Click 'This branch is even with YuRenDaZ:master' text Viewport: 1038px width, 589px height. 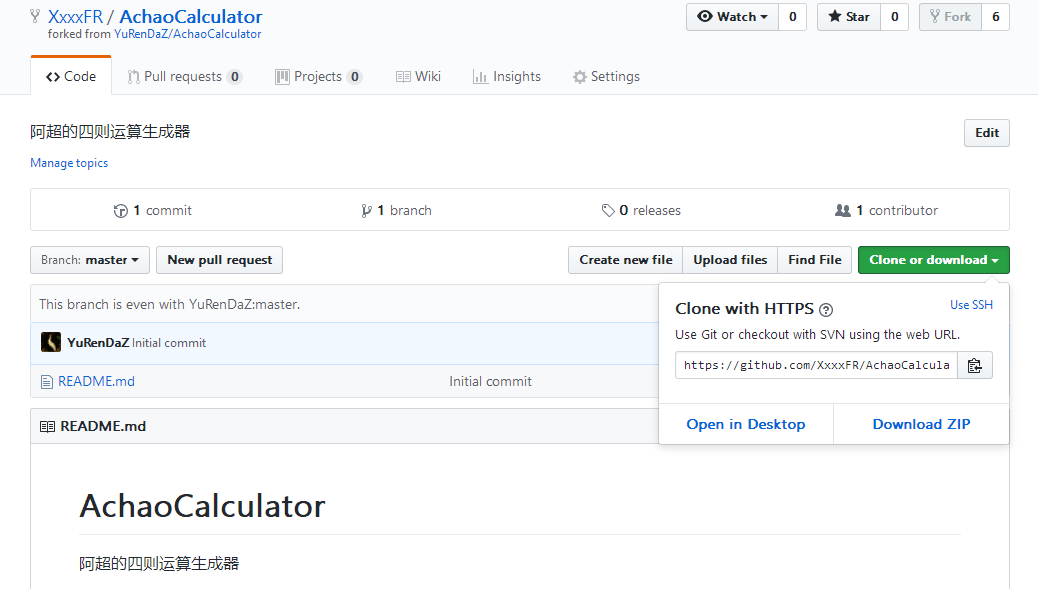[169, 304]
